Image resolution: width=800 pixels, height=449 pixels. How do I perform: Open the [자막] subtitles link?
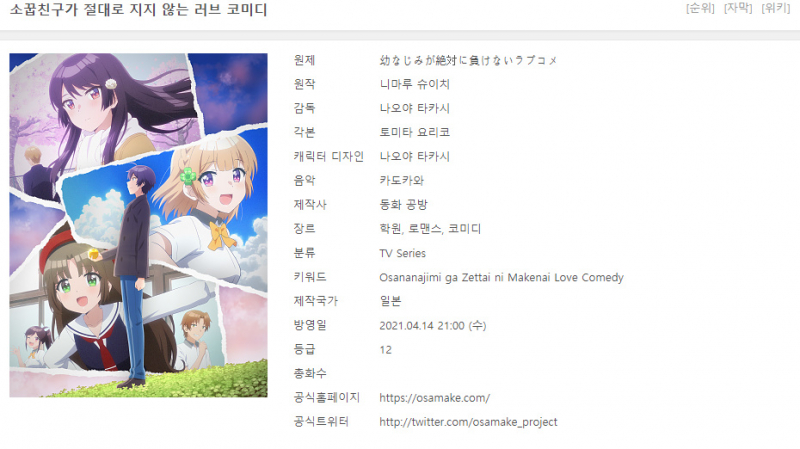tap(738, 8)
